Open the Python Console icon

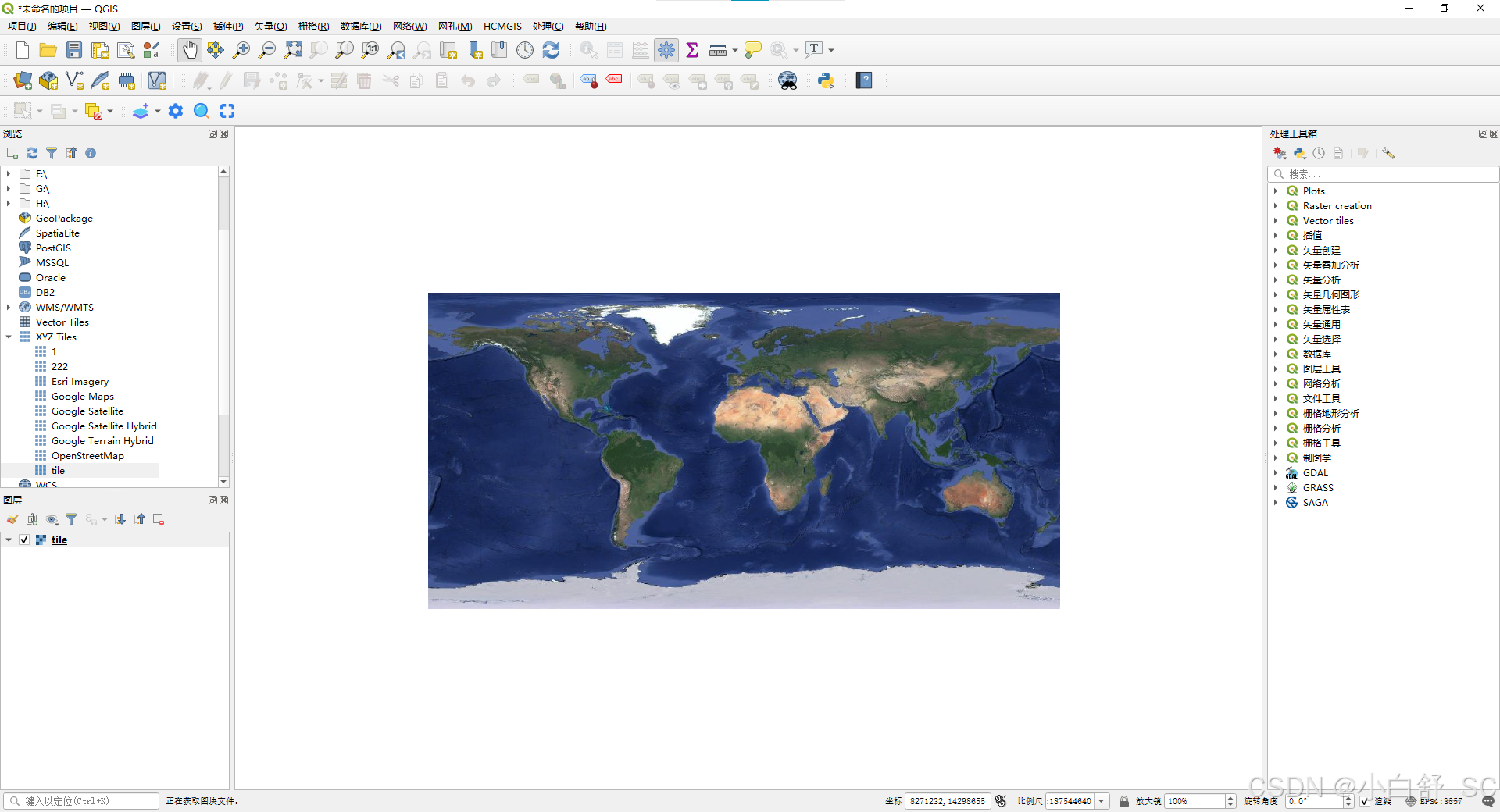point(826,80)
